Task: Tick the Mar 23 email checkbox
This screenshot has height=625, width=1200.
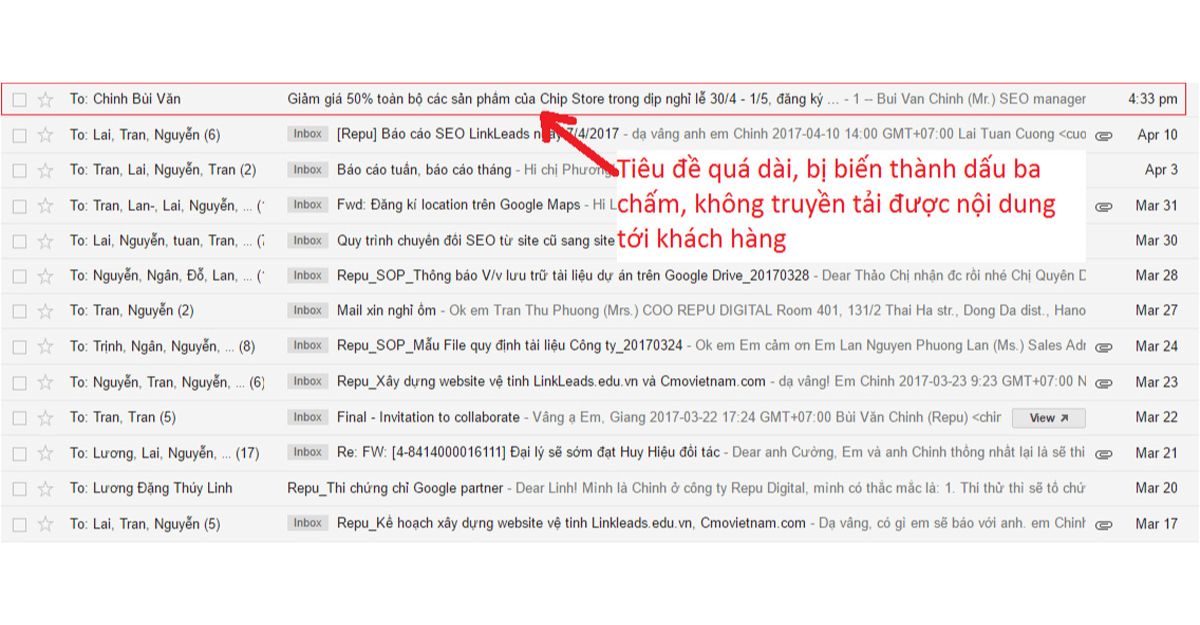Action: coord(19,381)
